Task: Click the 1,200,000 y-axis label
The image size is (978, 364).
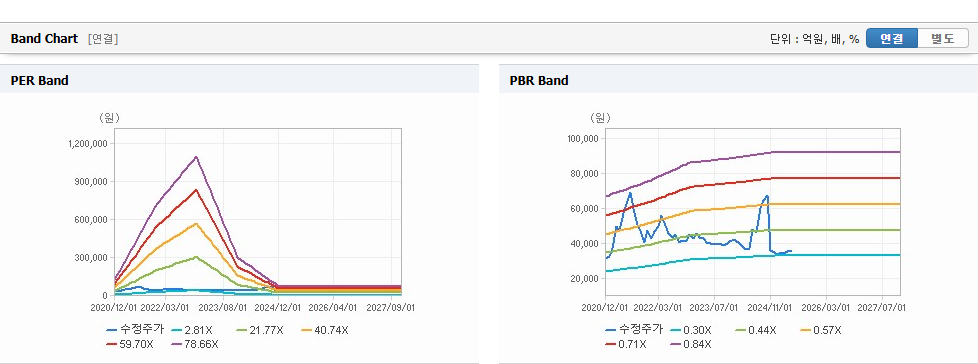Action: (x=89, y=144)
